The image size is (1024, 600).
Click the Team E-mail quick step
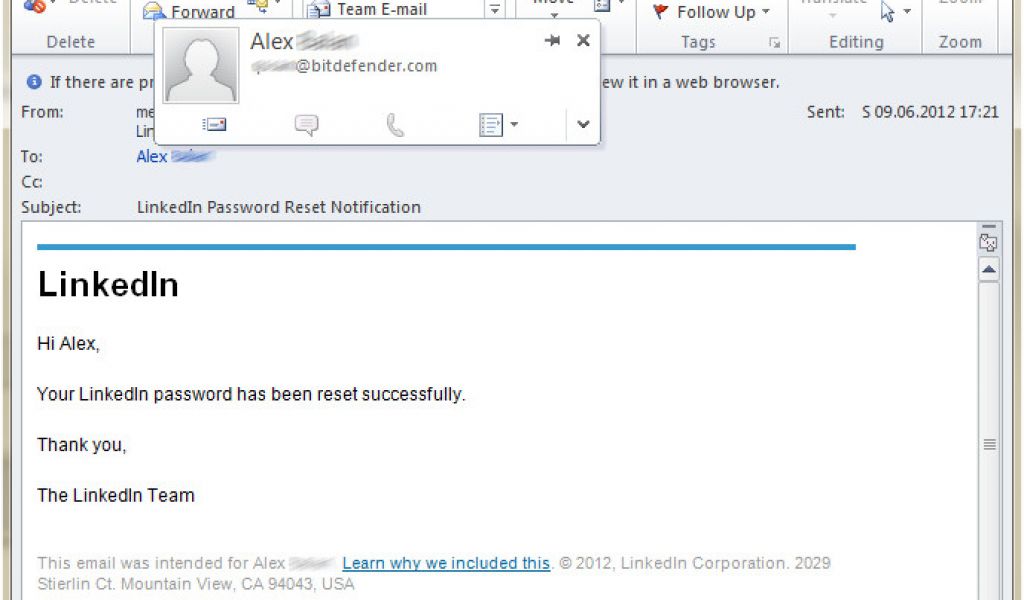click(368, 10)
